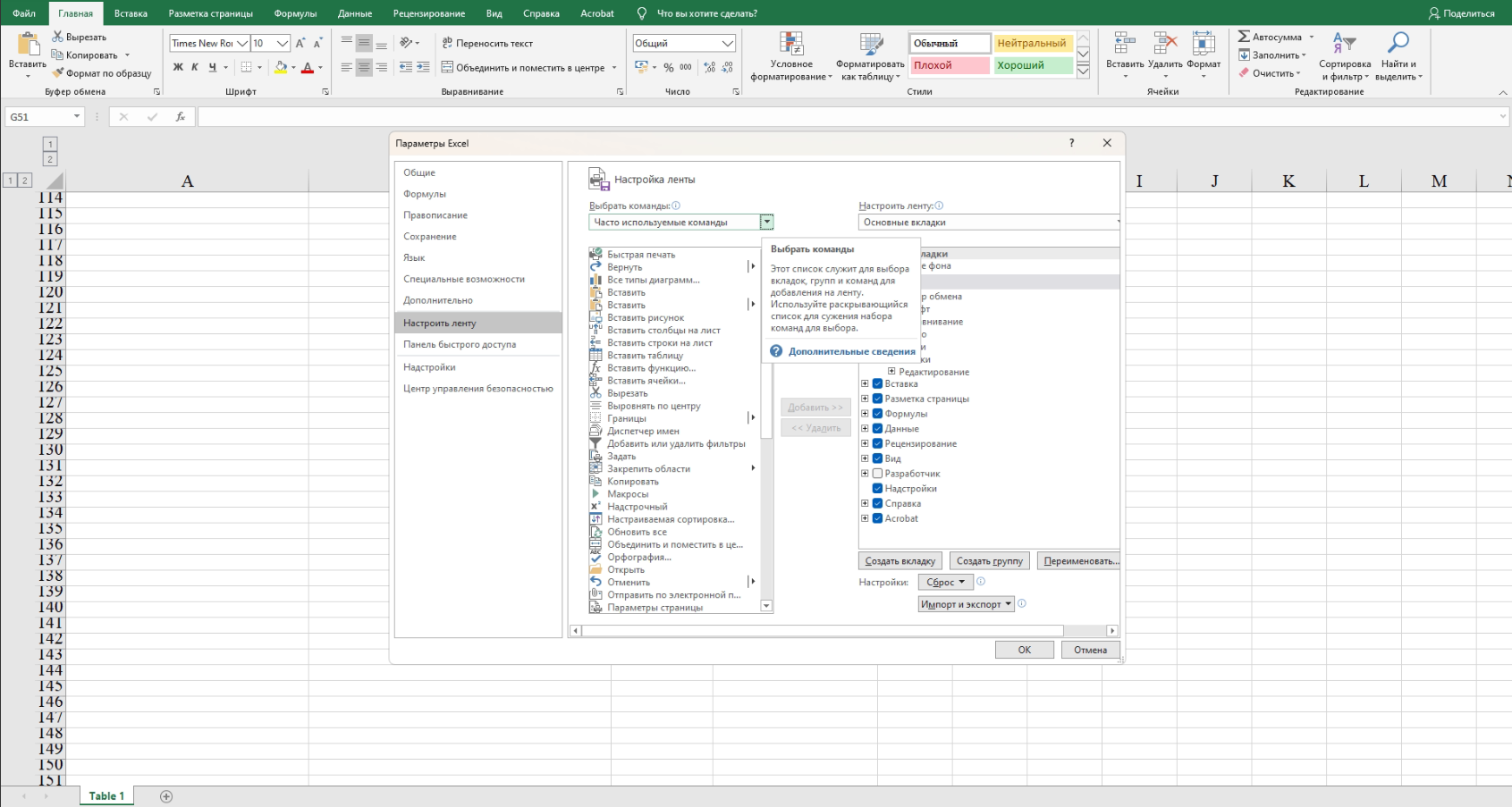Uncheck the Данные tab checkbox
Image resolution: width=1512 pixels, height=807 pixels.
(x=877, y=429)
